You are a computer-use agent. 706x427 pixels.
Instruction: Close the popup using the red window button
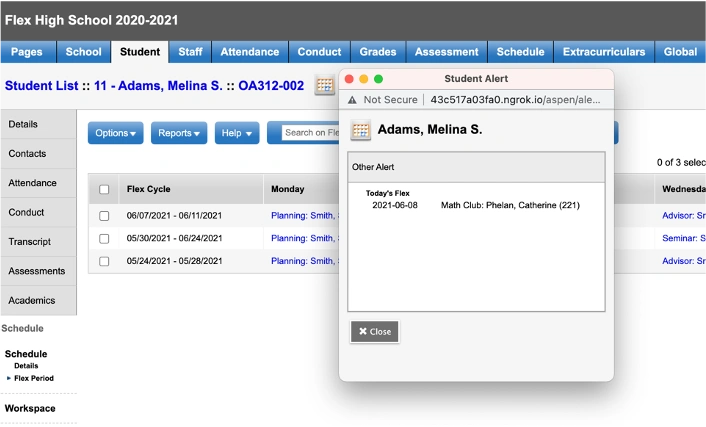(x=349, y=79)
